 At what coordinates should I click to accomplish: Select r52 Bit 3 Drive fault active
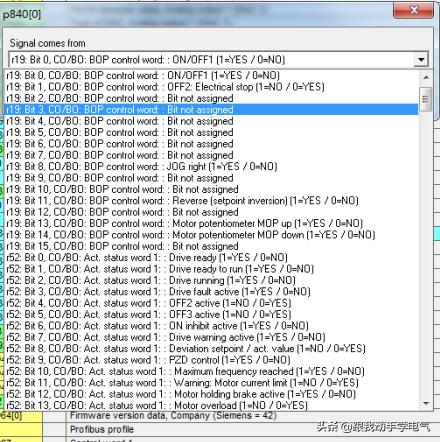pyautogui.click(x=211, y=292)
